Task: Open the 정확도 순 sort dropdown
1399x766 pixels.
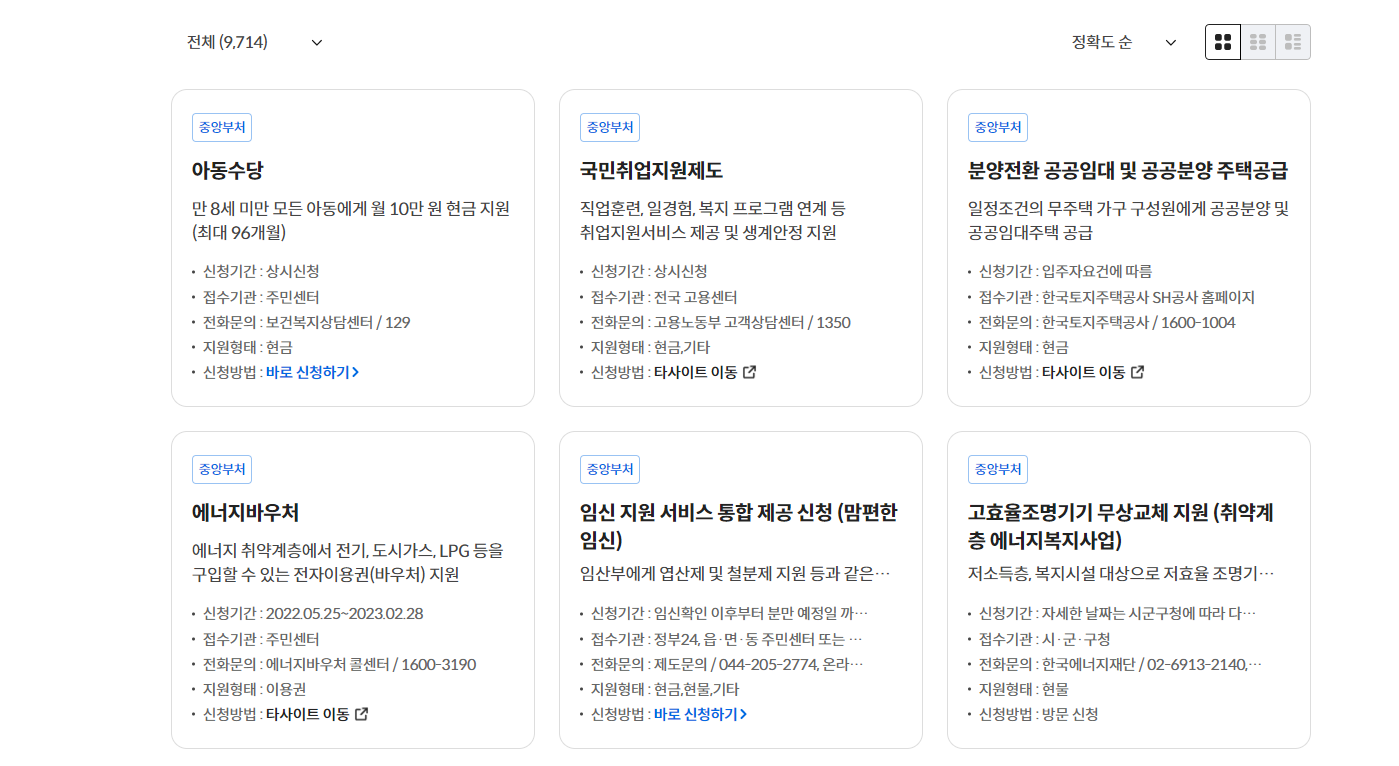Action: tap(1120, 41)
